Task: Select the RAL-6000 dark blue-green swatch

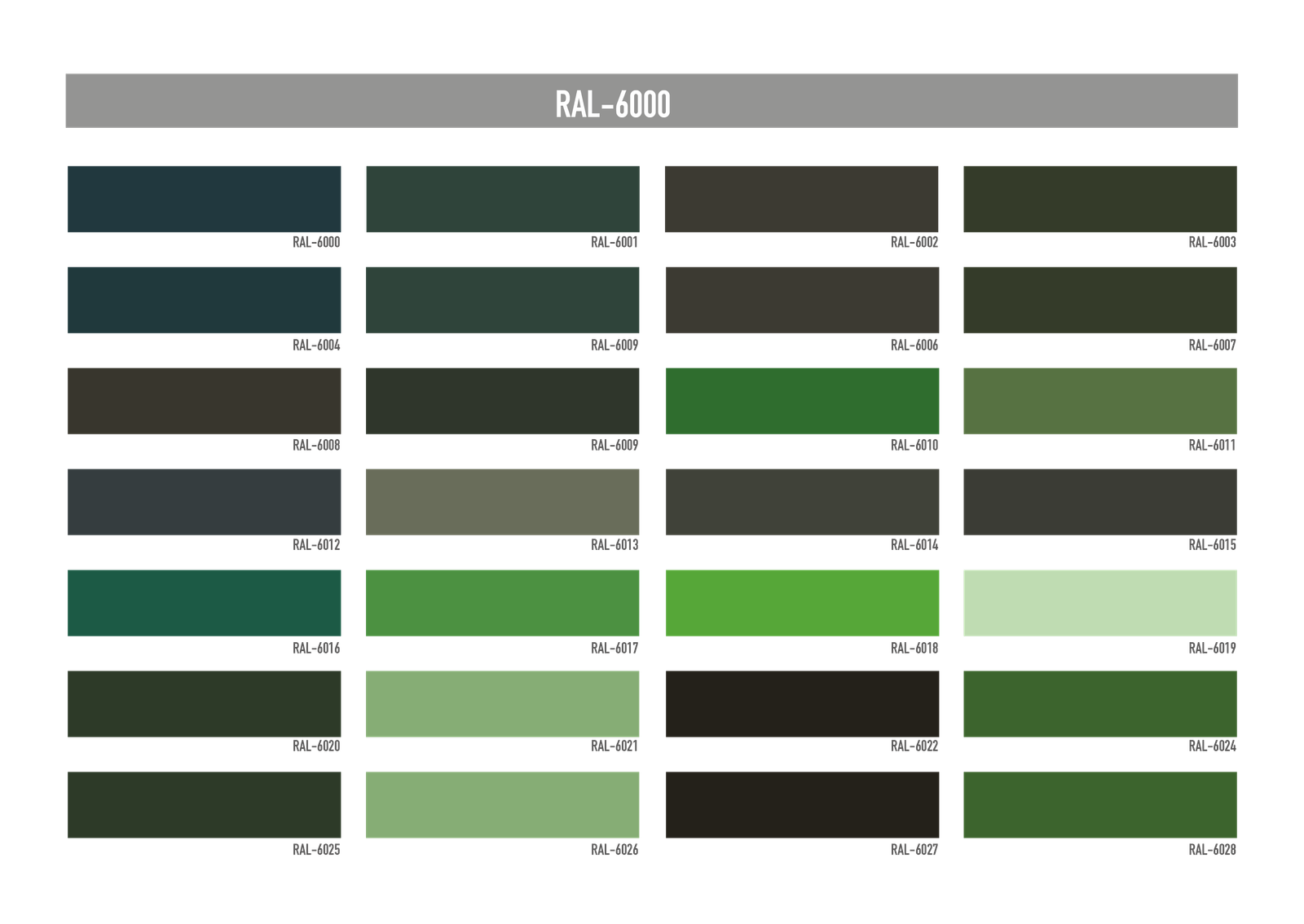Action: [x=204, y=199]
